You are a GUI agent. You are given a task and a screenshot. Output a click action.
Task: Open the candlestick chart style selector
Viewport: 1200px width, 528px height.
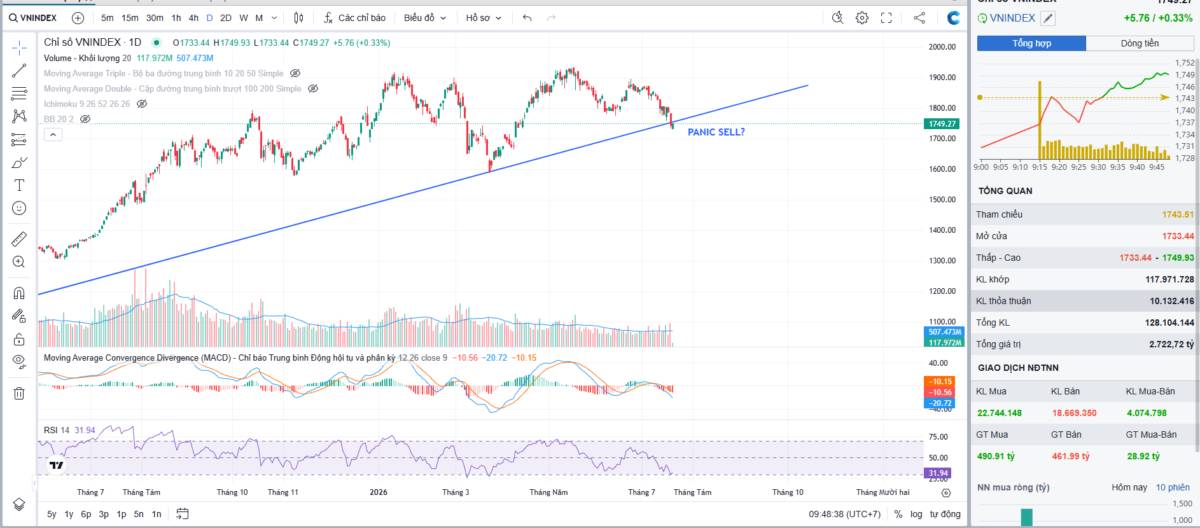point(299,17)
